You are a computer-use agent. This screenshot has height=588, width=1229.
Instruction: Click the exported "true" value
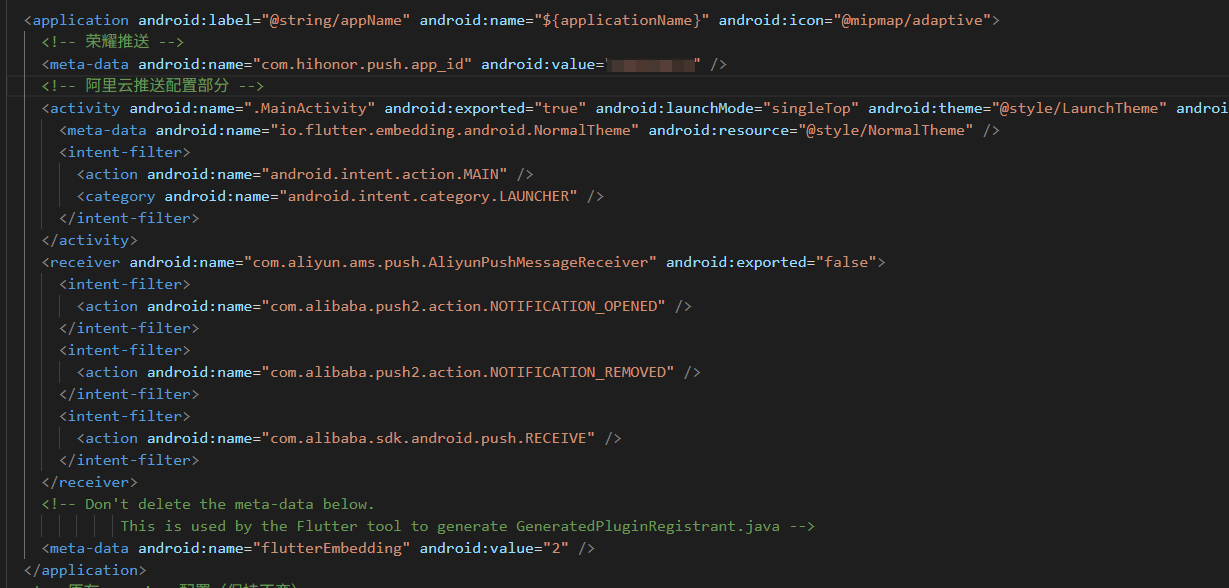(x=560, y=108)
